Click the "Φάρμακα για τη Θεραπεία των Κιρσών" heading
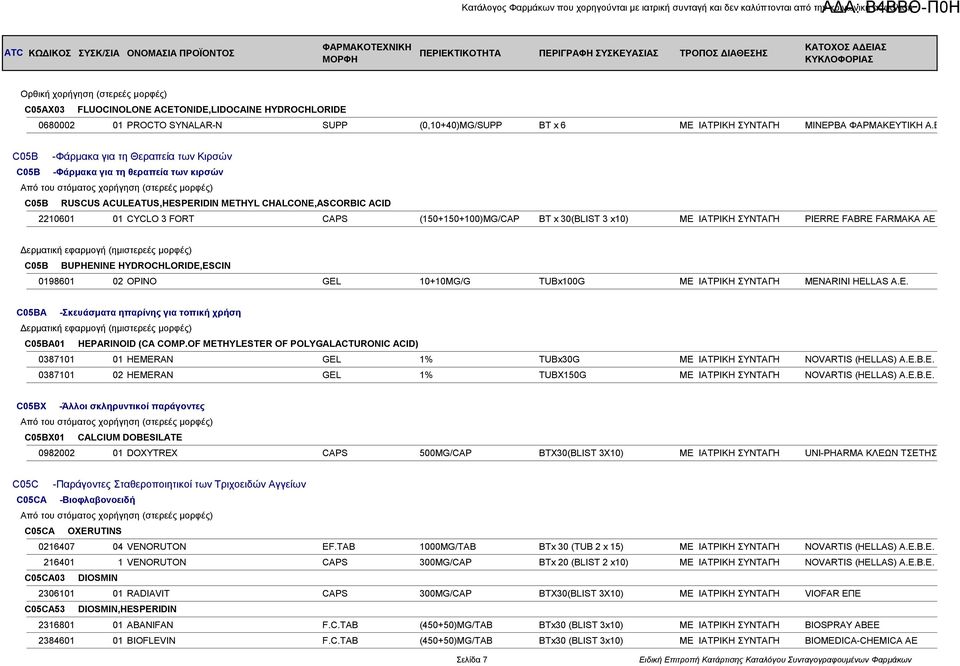960x666 pixels. click(142, 156)
